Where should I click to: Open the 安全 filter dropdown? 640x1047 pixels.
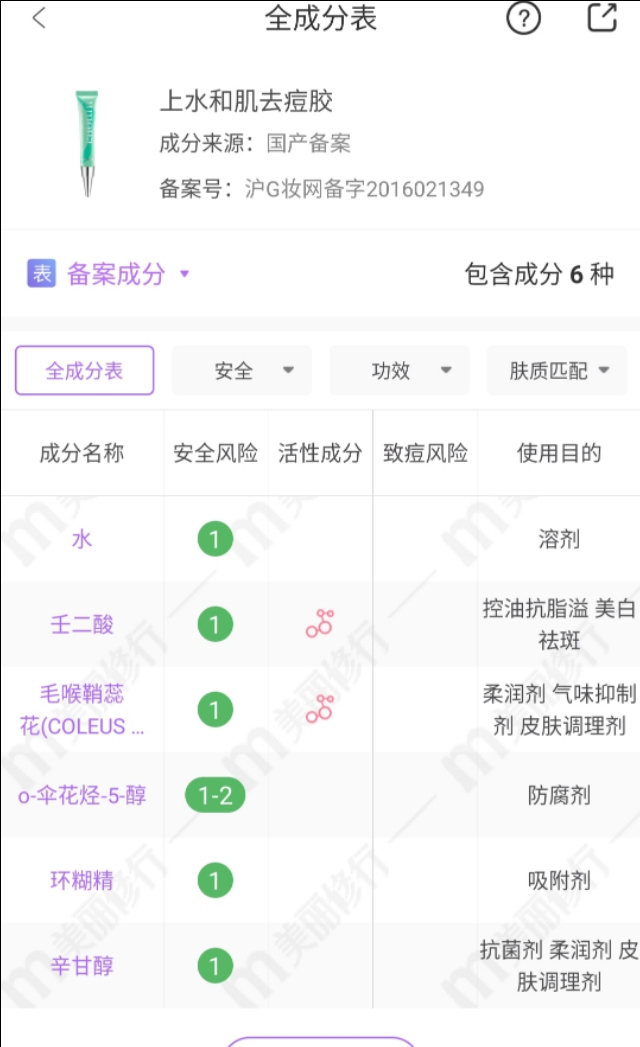click(241, 369)
